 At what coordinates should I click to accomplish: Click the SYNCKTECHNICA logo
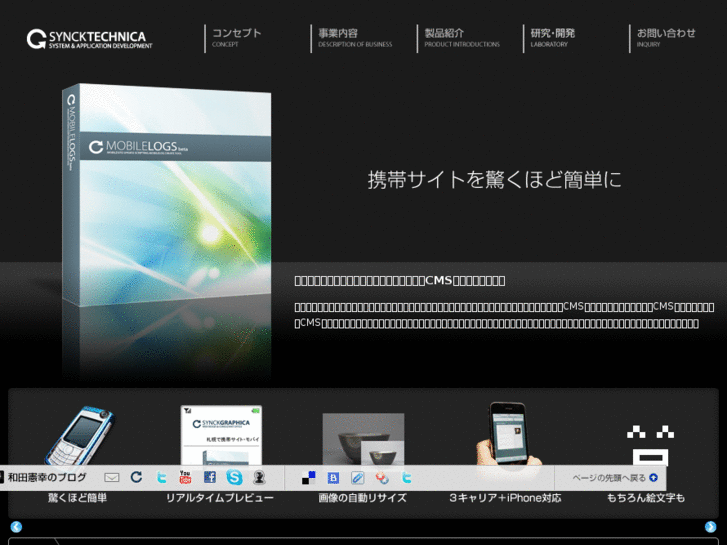pos(89,39)
